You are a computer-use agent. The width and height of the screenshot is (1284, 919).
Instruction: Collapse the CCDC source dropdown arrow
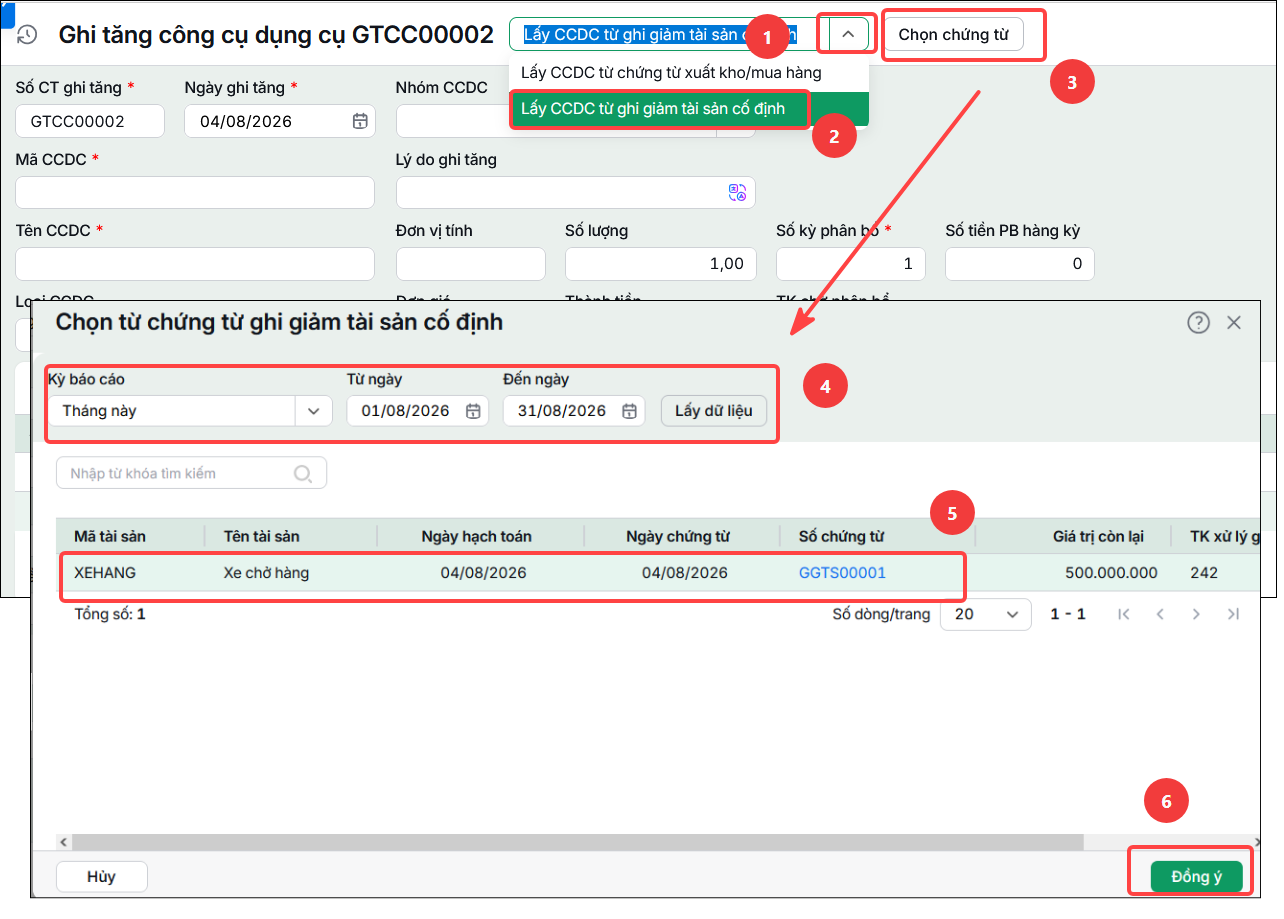point(848,34)
